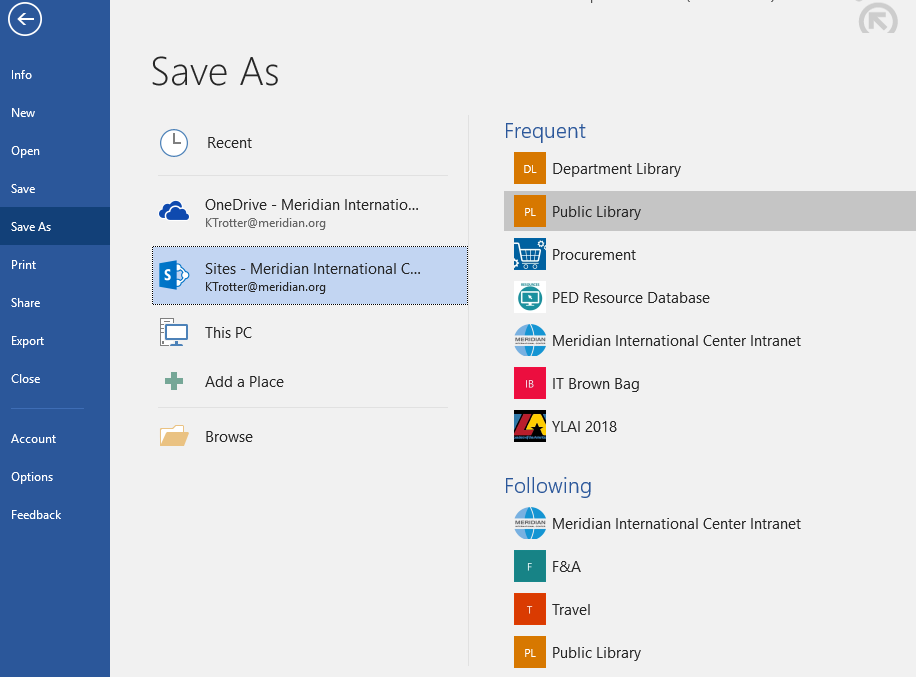Open the Feedback page
Viewport: 916px width, 677px height.
(36, 515)
